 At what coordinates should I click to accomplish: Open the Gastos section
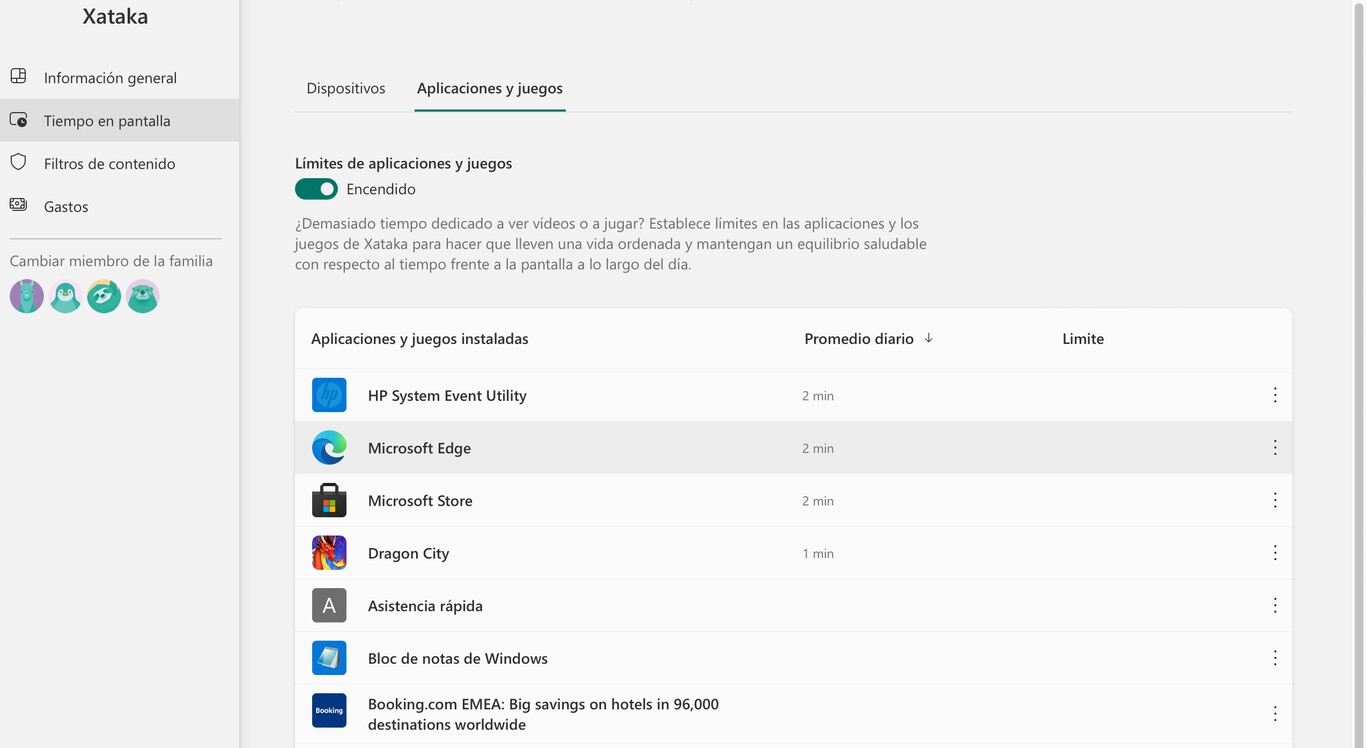66,206
